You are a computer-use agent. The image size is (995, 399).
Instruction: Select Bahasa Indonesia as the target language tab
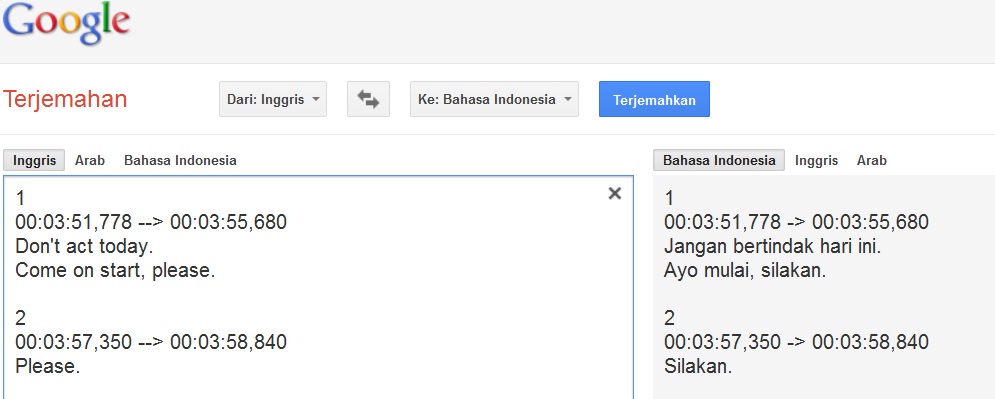coord(719,160)
